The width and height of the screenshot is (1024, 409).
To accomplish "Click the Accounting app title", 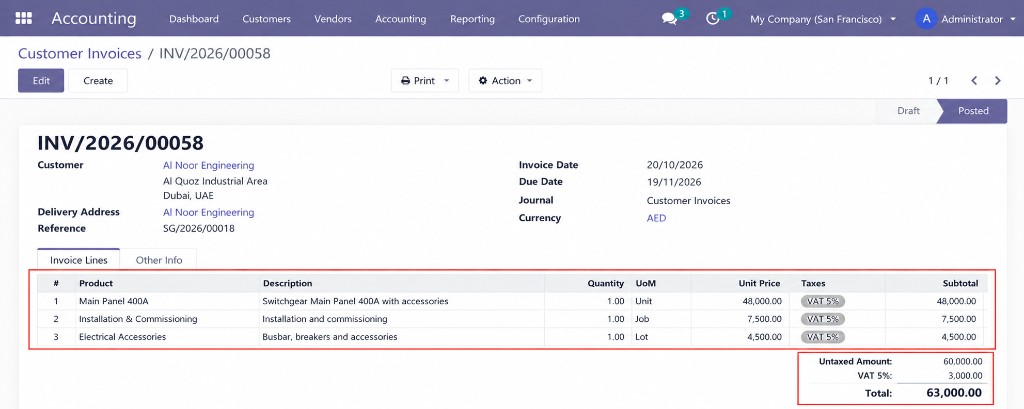I will [94, 18].
